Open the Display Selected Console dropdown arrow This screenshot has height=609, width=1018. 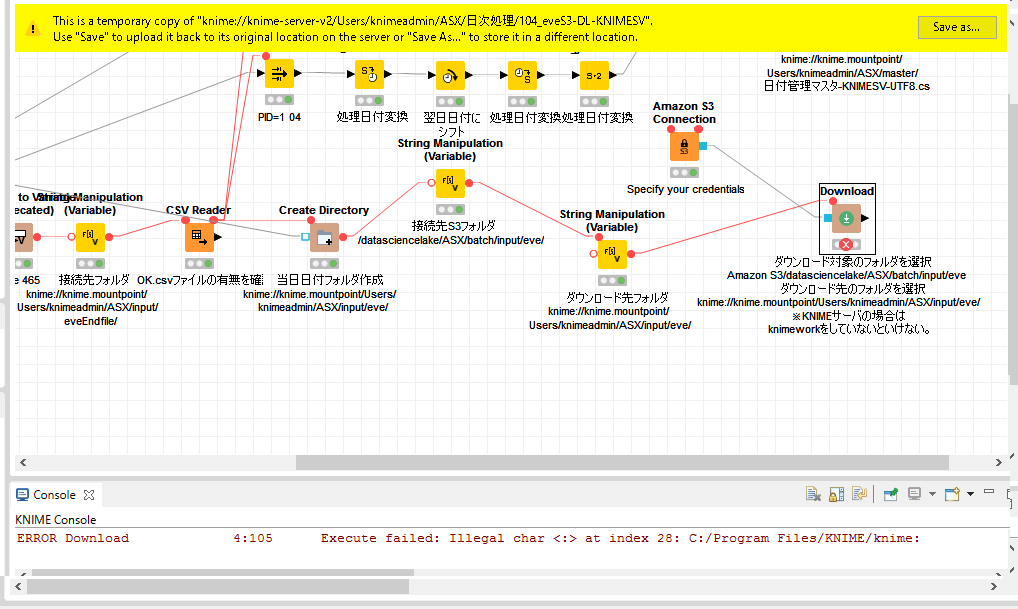point(932,494)
